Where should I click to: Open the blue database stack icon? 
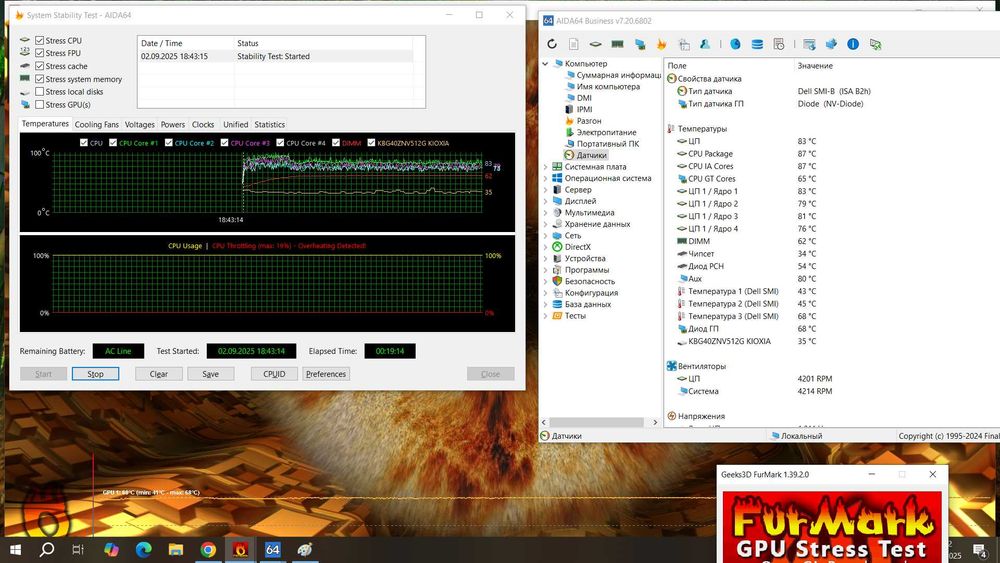(757, 44)
